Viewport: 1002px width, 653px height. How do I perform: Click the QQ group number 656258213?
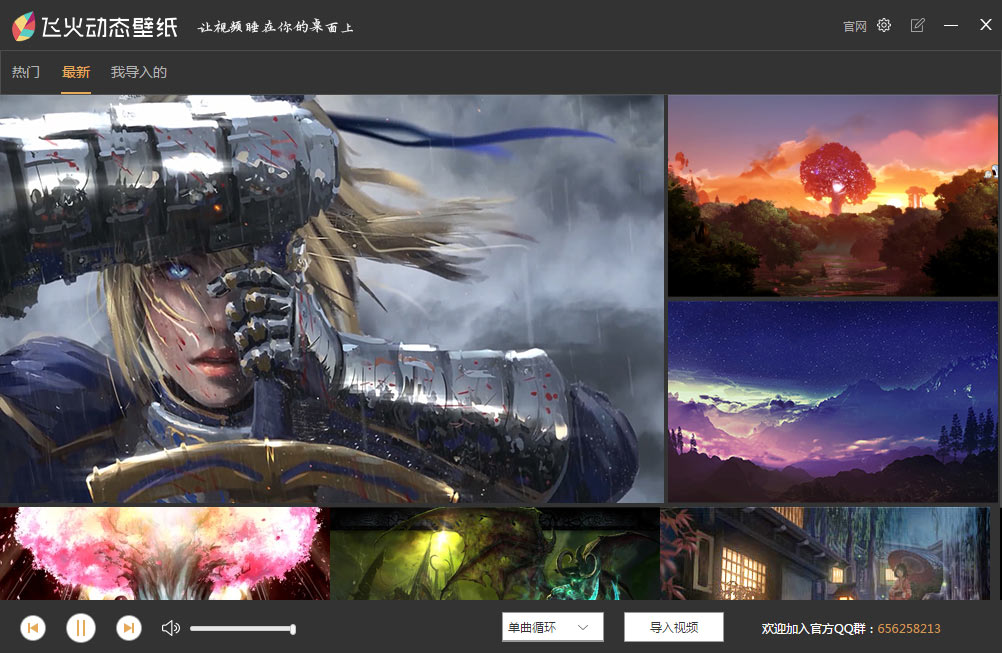[x=909, y=629]
